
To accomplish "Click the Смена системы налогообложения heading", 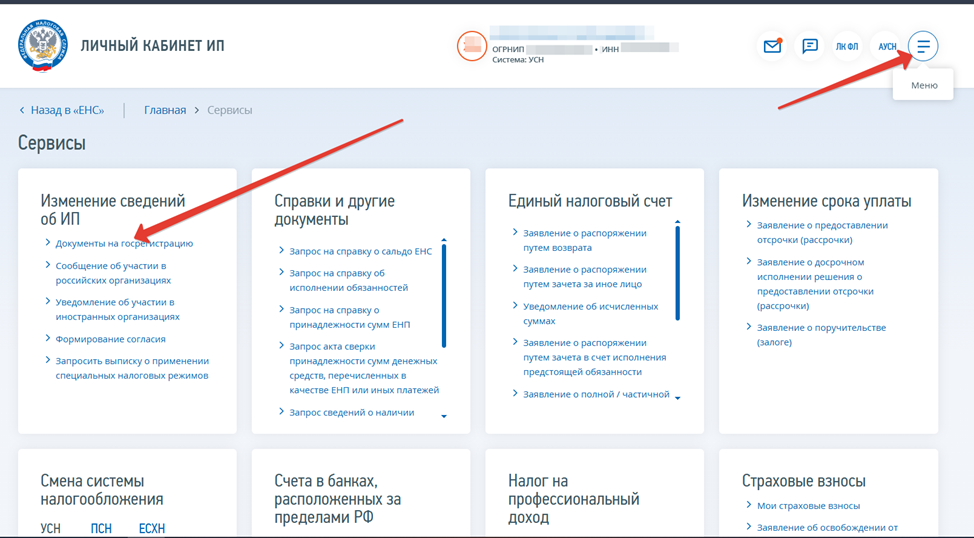I will [x=102, y=490].
